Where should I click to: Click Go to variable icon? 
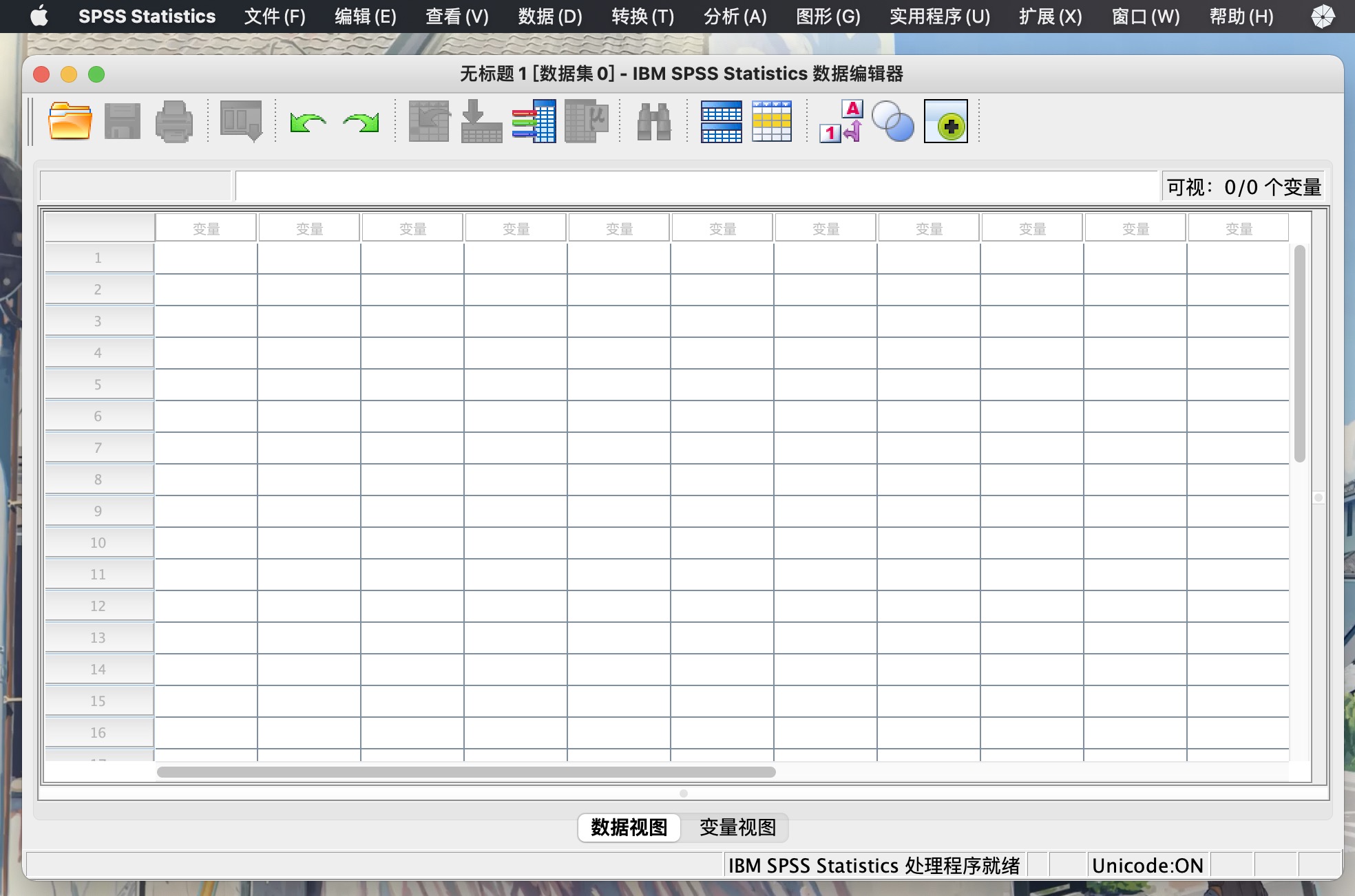[x=481, y=122]
